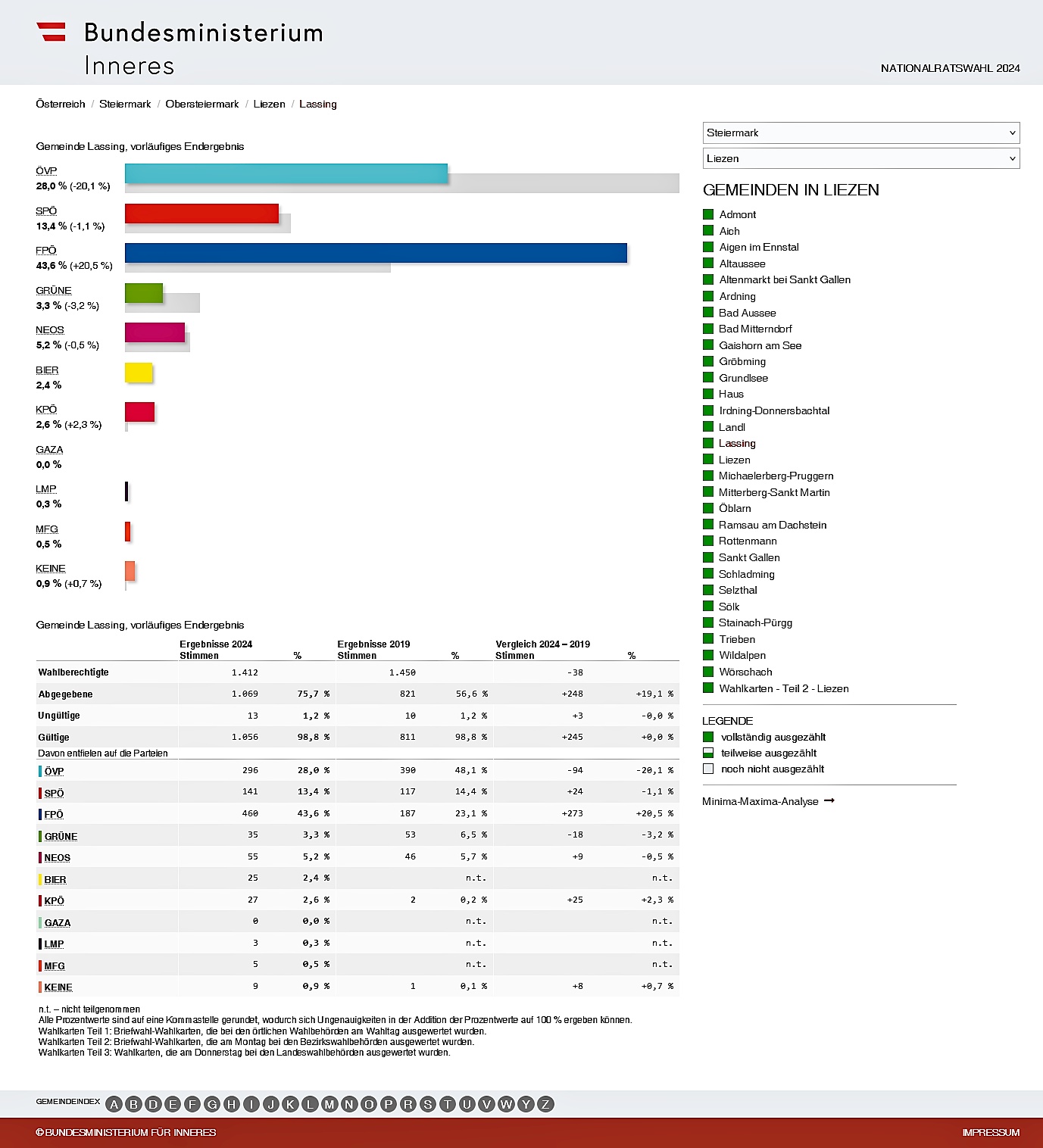Click green status square beside Schladming
The image size is (1043, 1148).
[708, 574]
